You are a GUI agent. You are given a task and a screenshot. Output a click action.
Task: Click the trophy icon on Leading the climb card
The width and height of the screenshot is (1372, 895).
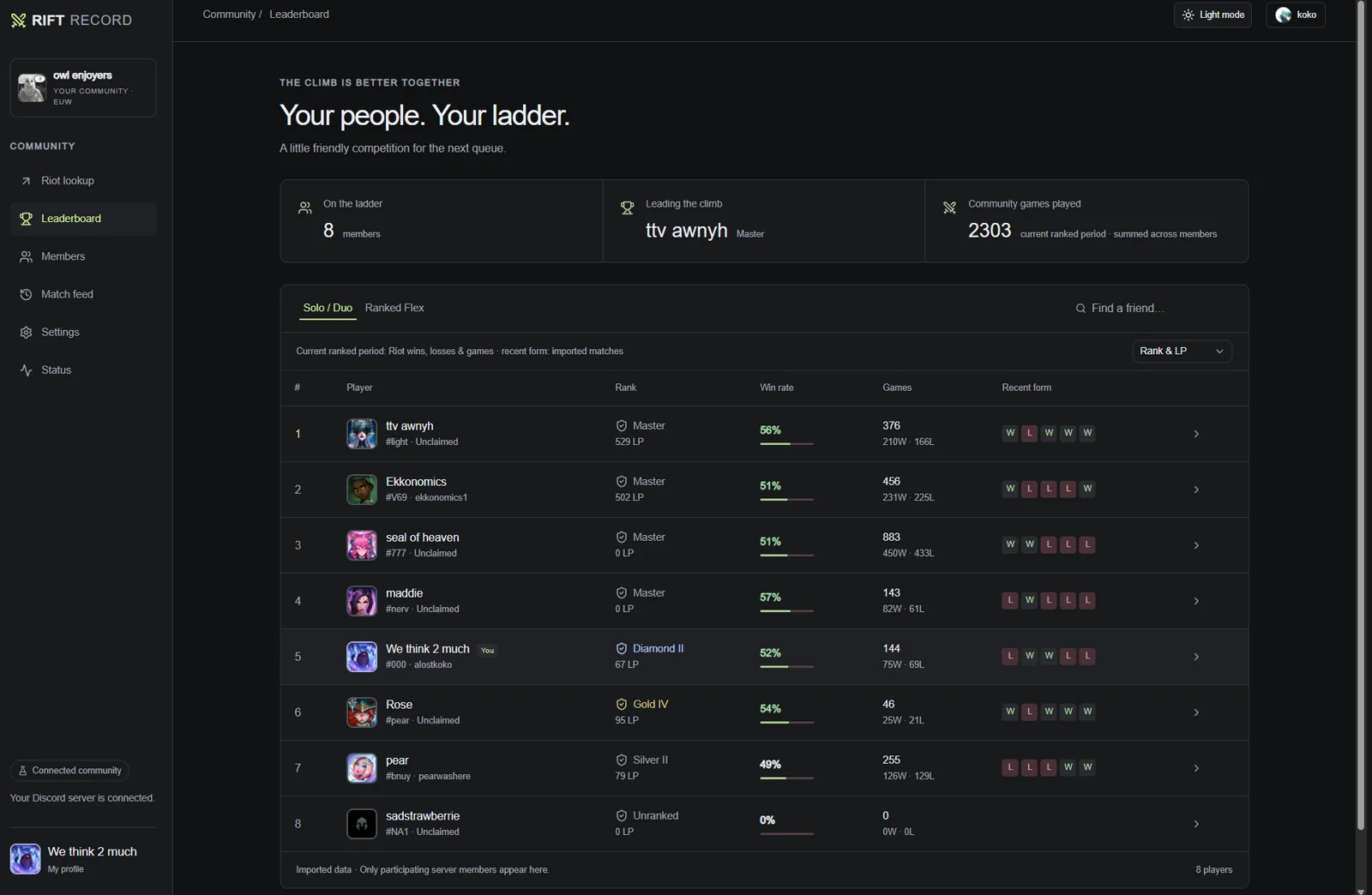coord(627,207)
